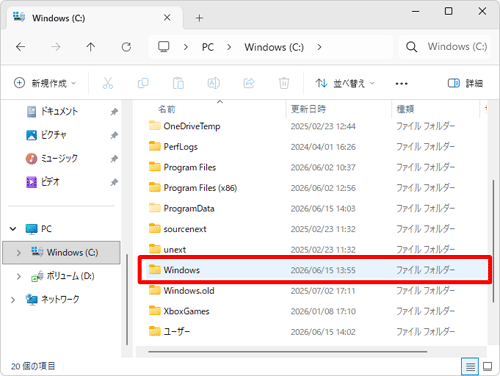Select the Cut scissors icon

click(108, 83)
